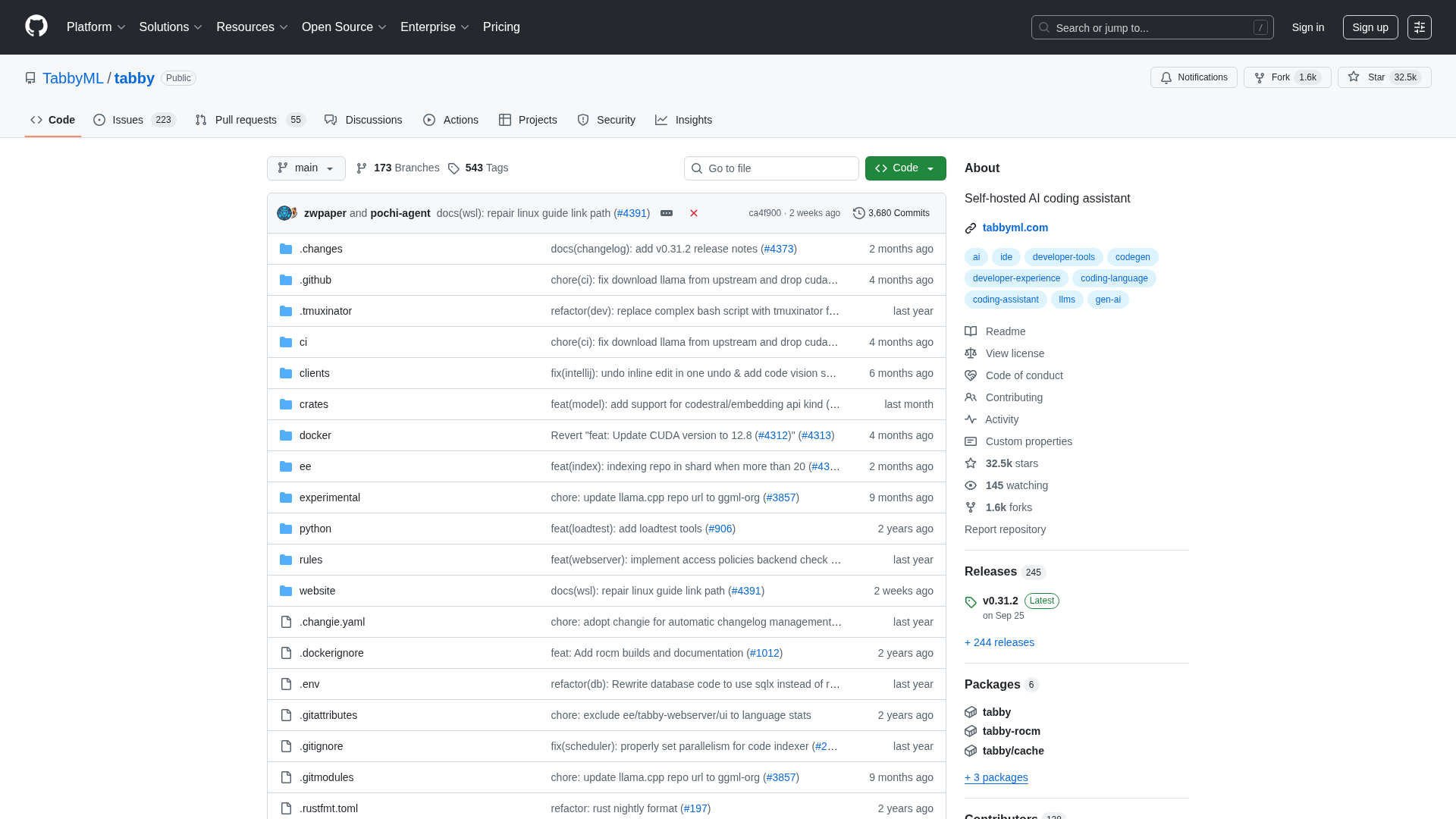The image size is (1456, 819).
Task: Open the Pull requests tab
Action: (x=246, y=120)
